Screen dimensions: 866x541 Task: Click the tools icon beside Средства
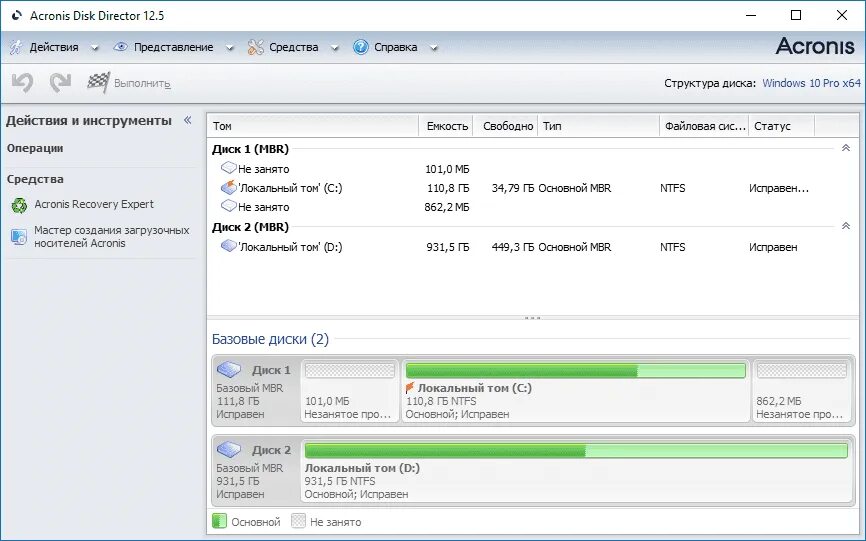click(x=255, y=47)
